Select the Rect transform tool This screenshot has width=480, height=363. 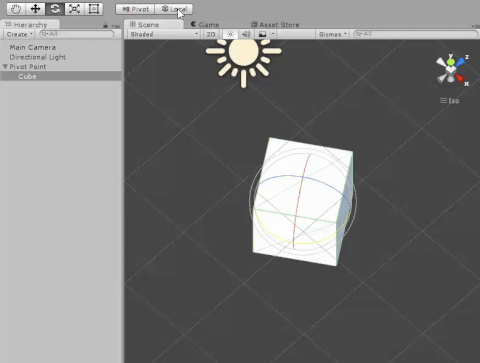point(94,9)
